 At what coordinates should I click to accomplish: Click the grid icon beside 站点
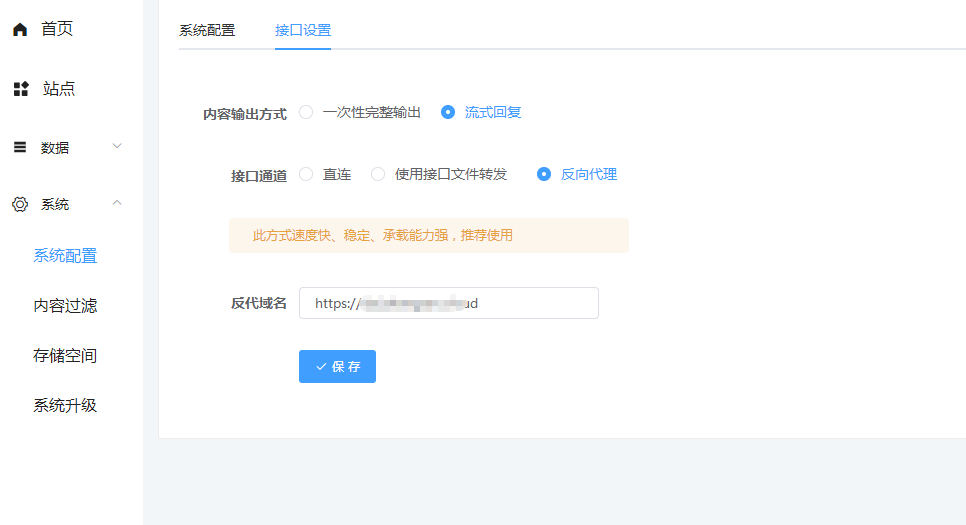coord(20,89)
